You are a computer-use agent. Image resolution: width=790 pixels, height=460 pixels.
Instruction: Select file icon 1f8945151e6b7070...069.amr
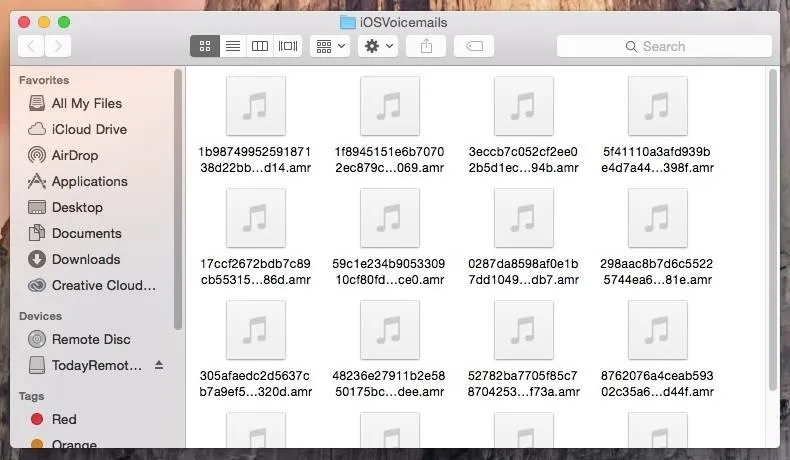[390, 106]
